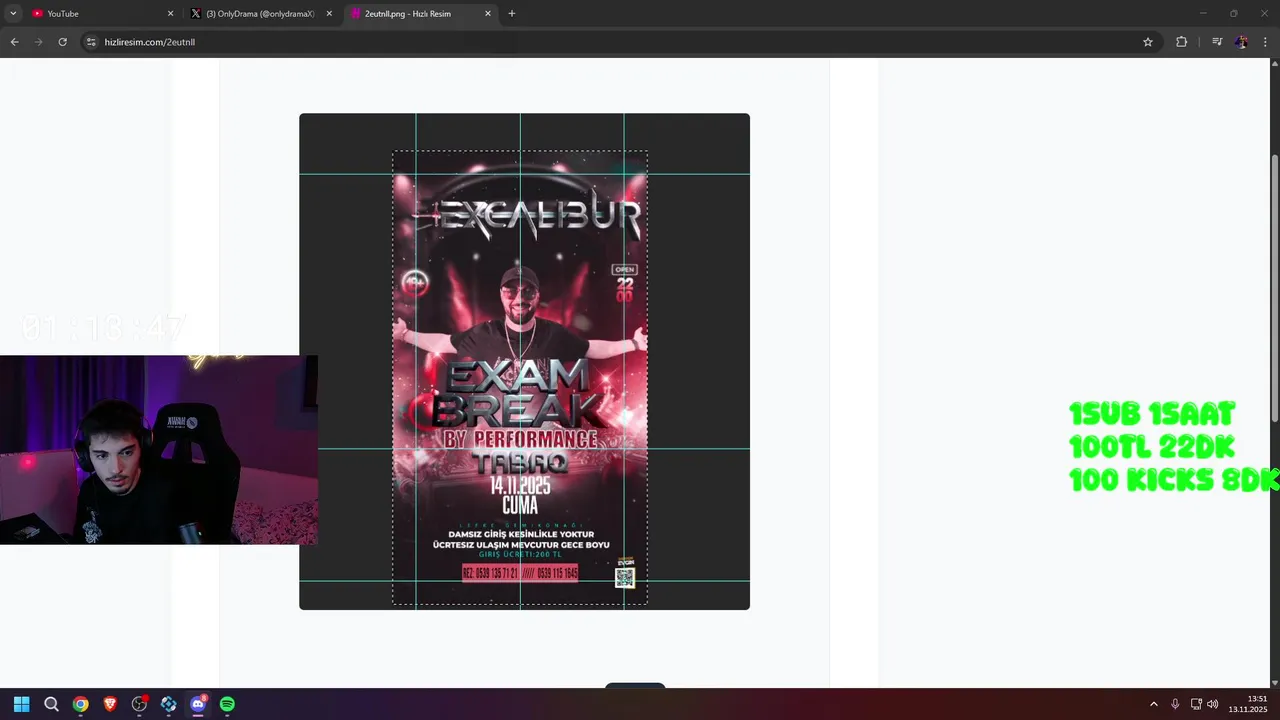This screenshot has width=1280, height=720.
Task: Open the Extensions puzzle icon
Action: [x=1181, y=42]
